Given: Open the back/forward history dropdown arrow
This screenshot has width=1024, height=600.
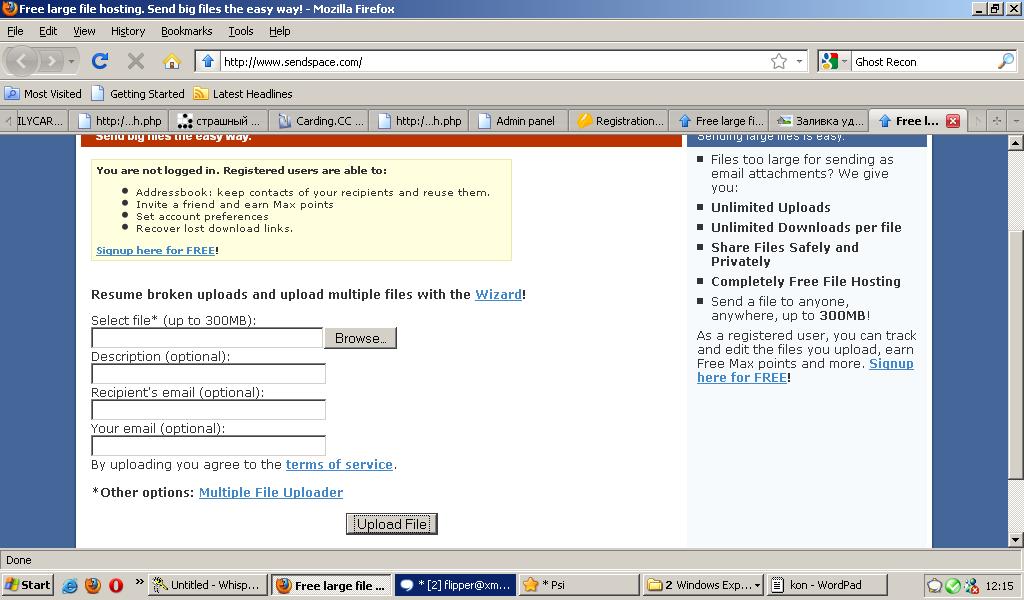Looking at the screenshot, I should point(71,61).
